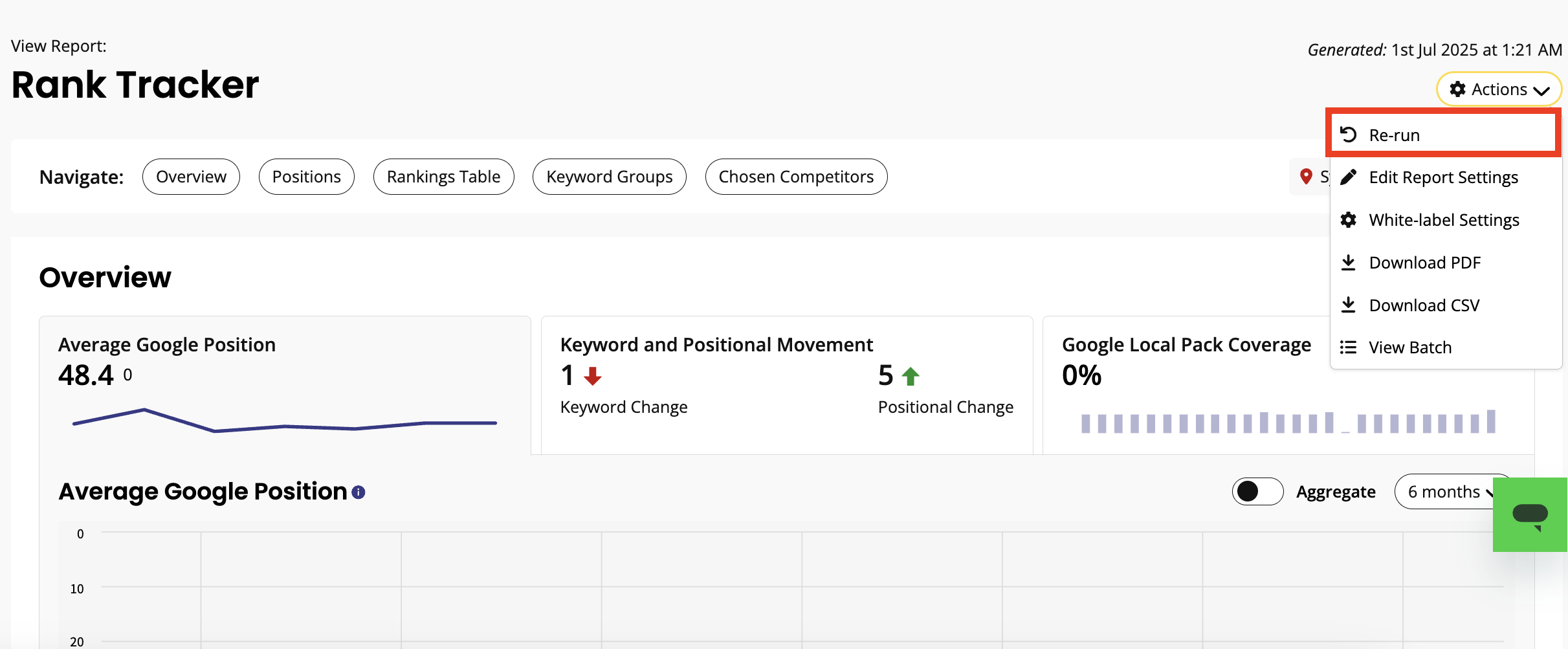Click the View Batch list icon
The width and height of the screenshot is (1568, 649).
pos(1348,347)
